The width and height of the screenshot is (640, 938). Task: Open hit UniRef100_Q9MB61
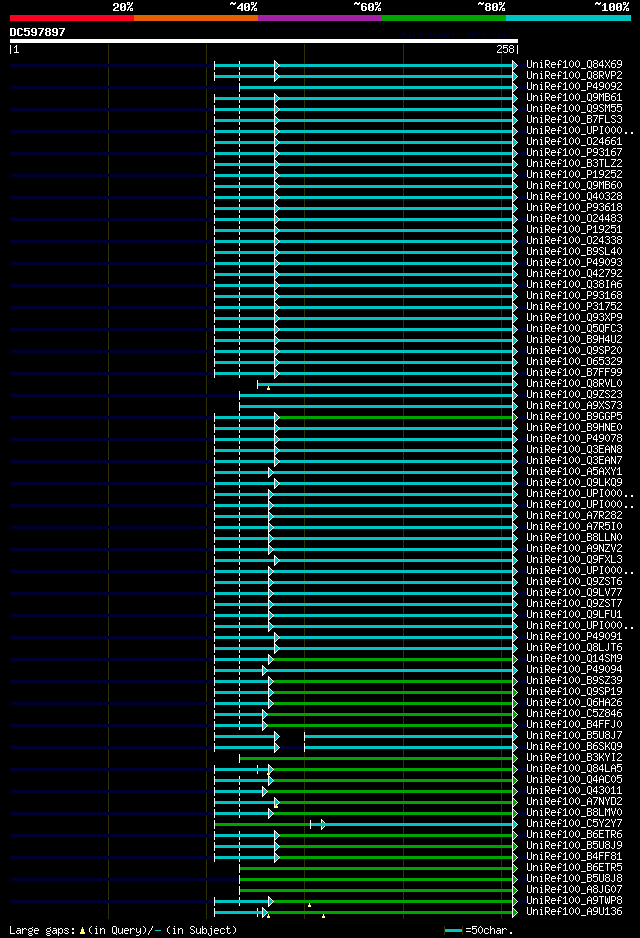pos(574,97)
